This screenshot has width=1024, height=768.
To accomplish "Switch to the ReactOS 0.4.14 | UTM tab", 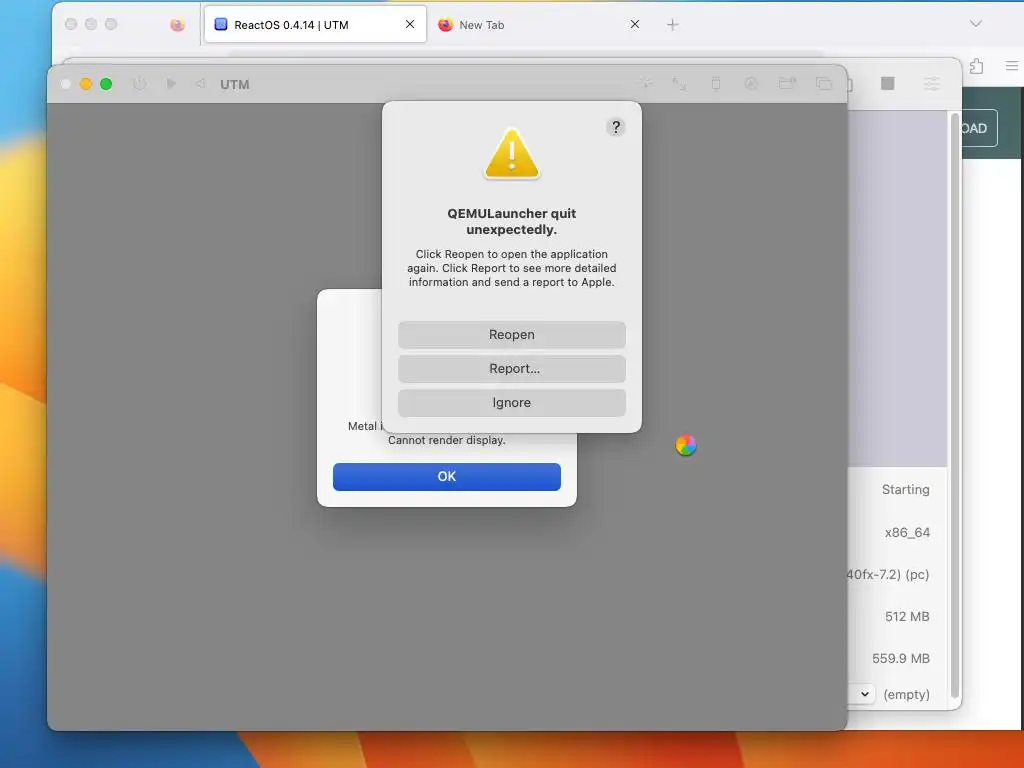I will coord(315,24).
